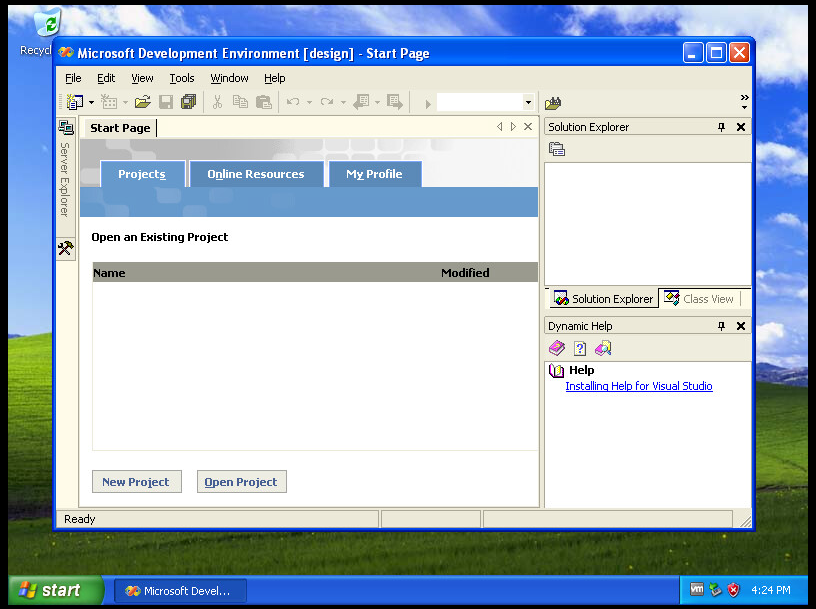Click the Microsoft Devel... taskbar button
The image size is (816, 609).
180,591
